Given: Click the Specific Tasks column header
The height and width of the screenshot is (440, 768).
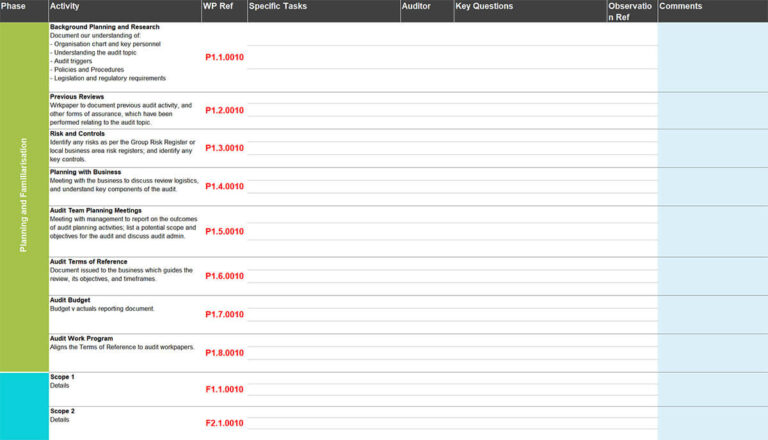Looking at the screenshot, I should click(324, 11).
